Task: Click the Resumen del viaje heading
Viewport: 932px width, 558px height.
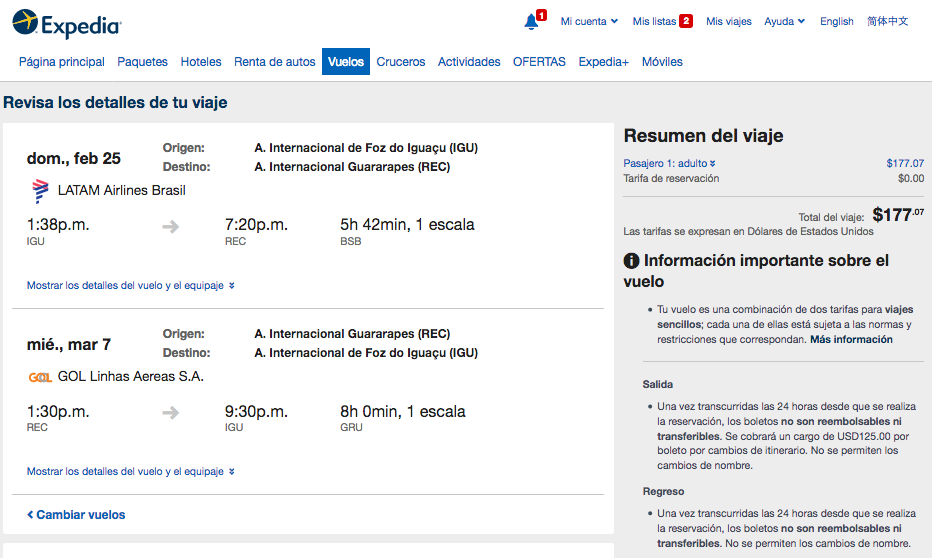Action: [703, 136]
